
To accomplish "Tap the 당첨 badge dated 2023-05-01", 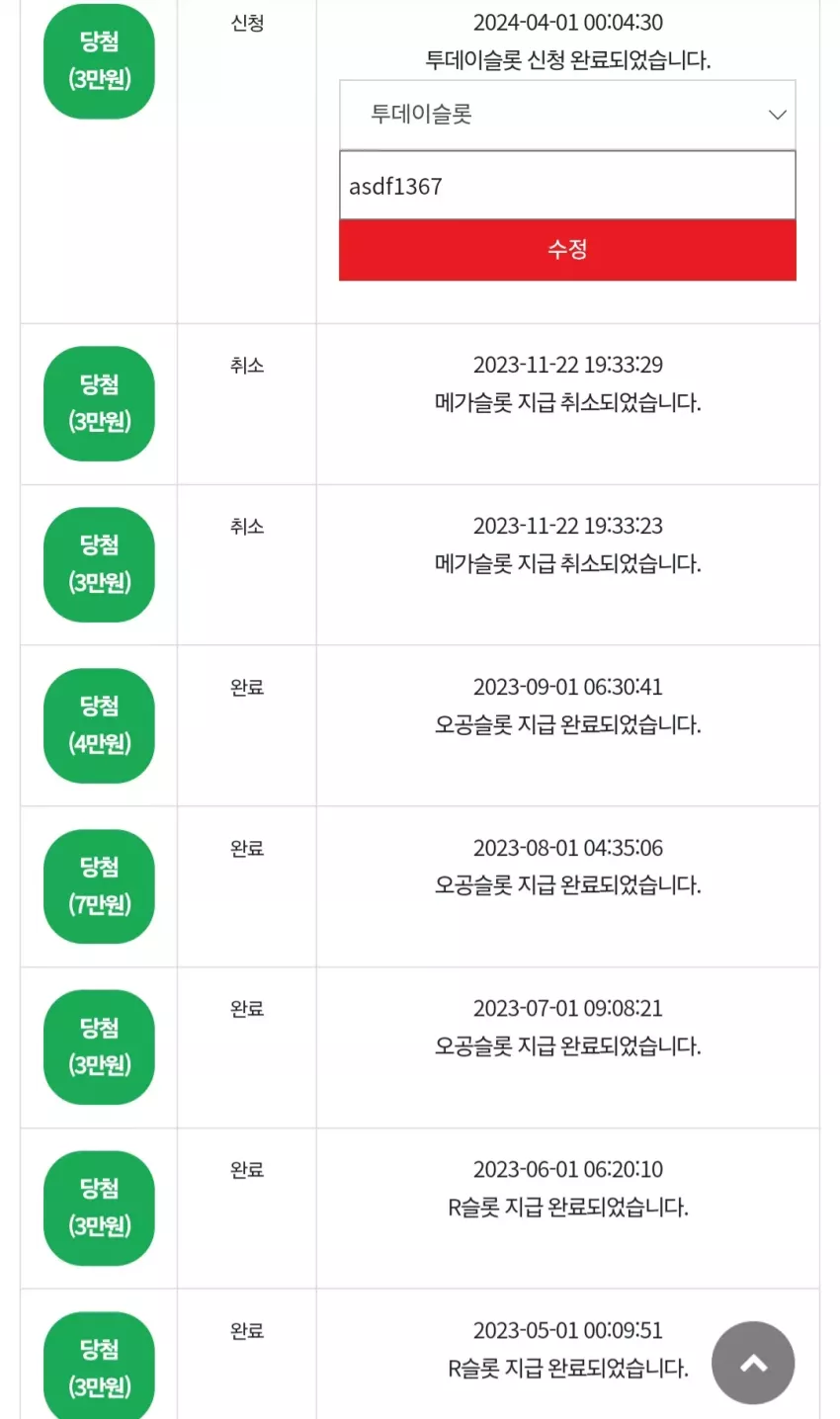I will point(99,1366).
